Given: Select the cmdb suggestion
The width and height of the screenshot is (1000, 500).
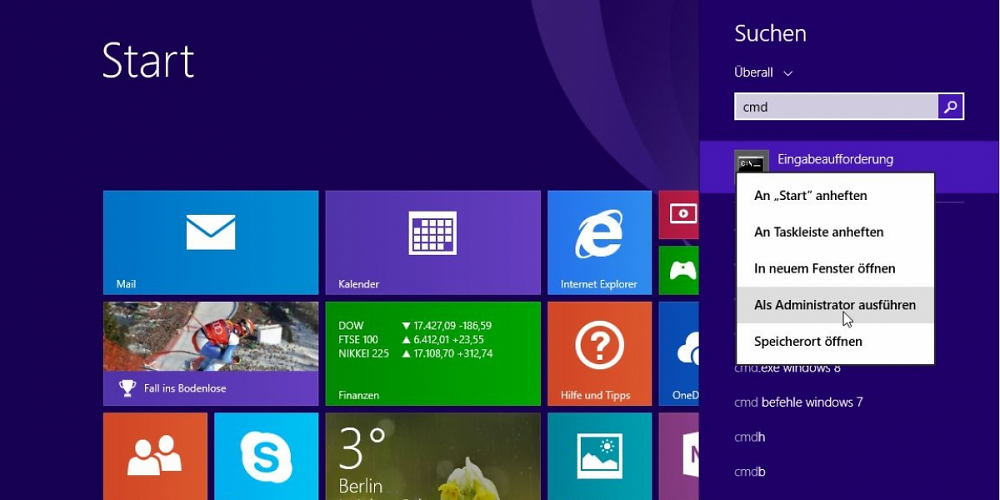Looking at the screenshot, I should coord(749,472).
